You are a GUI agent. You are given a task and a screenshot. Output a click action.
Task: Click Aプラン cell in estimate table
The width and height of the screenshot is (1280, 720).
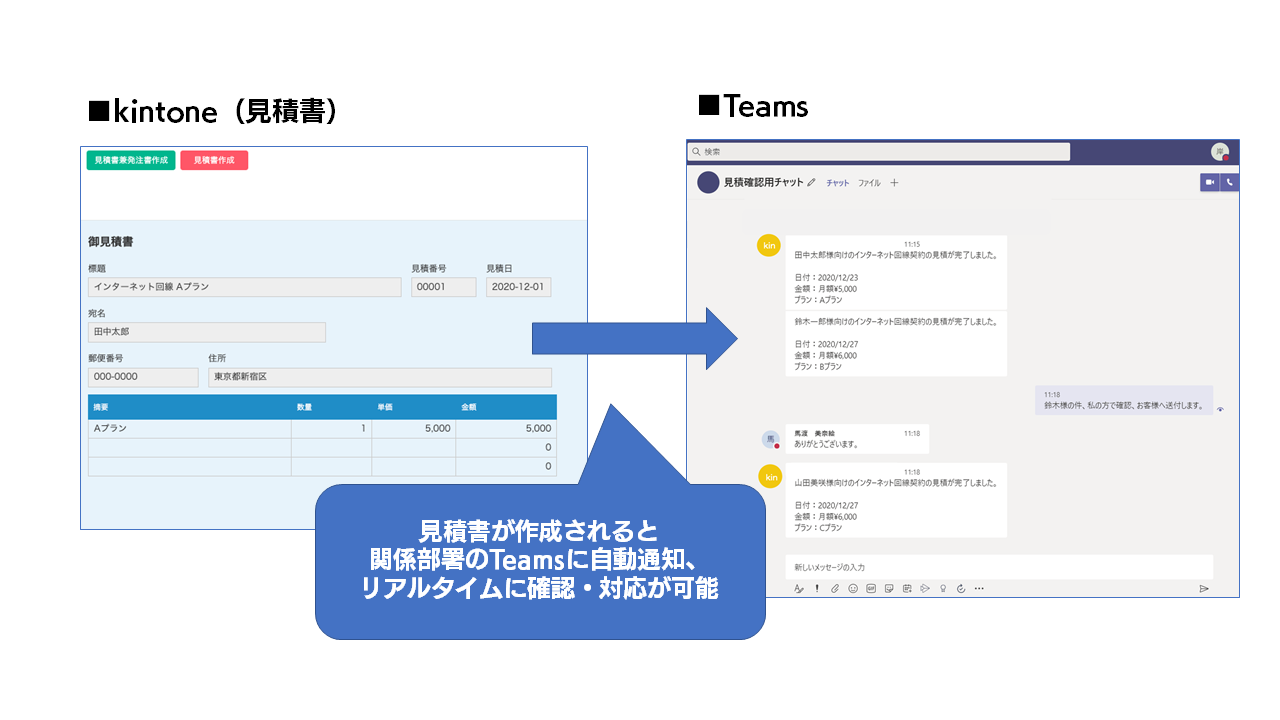click(x=190, y=428)
